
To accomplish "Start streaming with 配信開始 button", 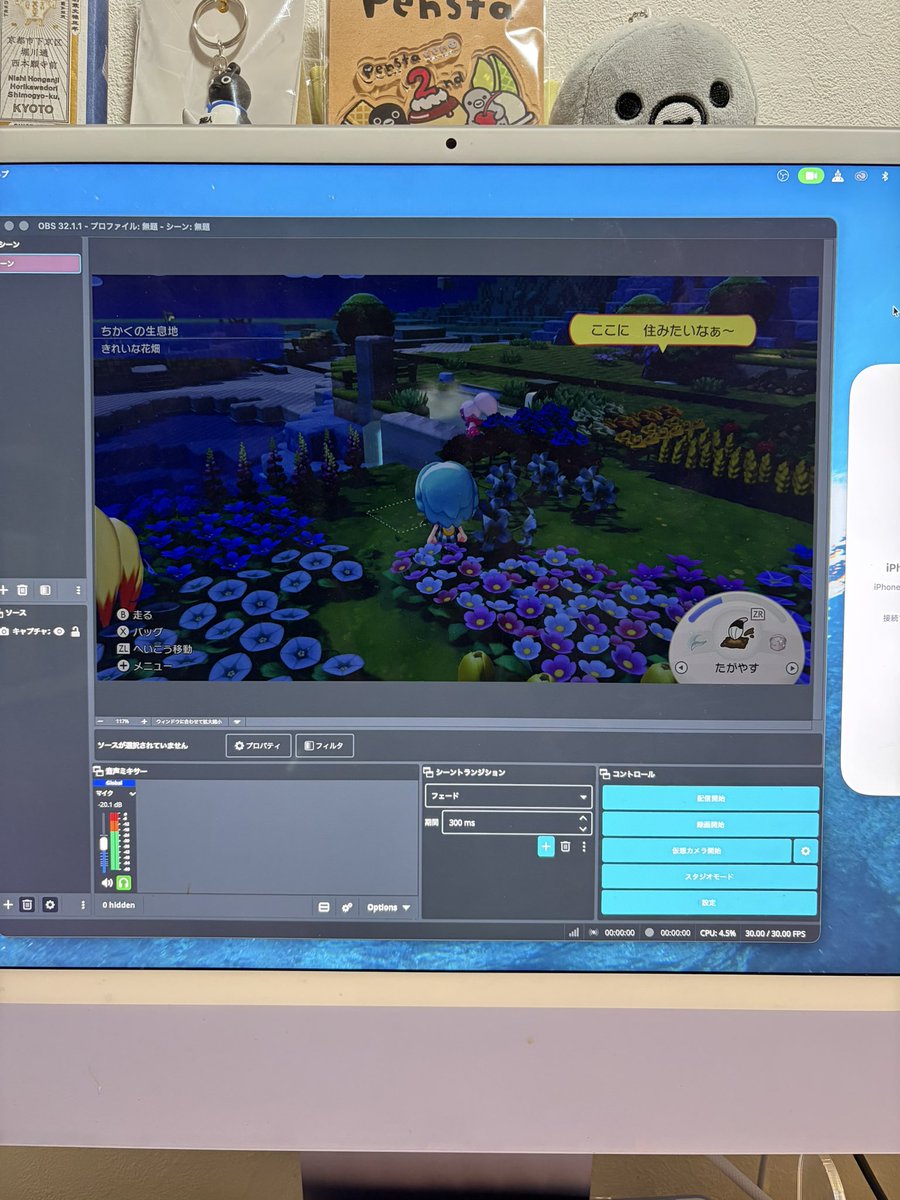I will tap(710, 798).
